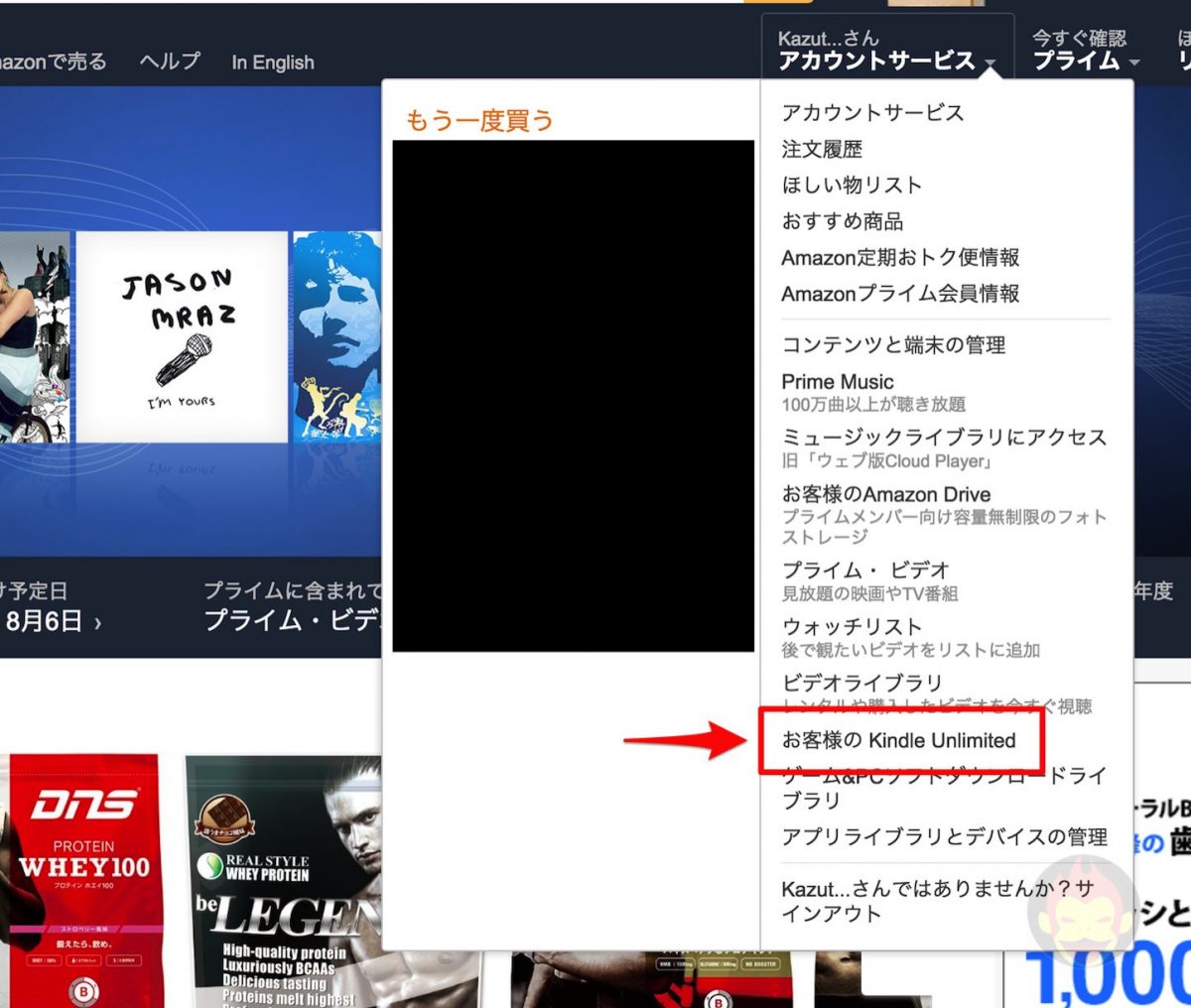Sign out via サインアウト link

pos(831,914)
